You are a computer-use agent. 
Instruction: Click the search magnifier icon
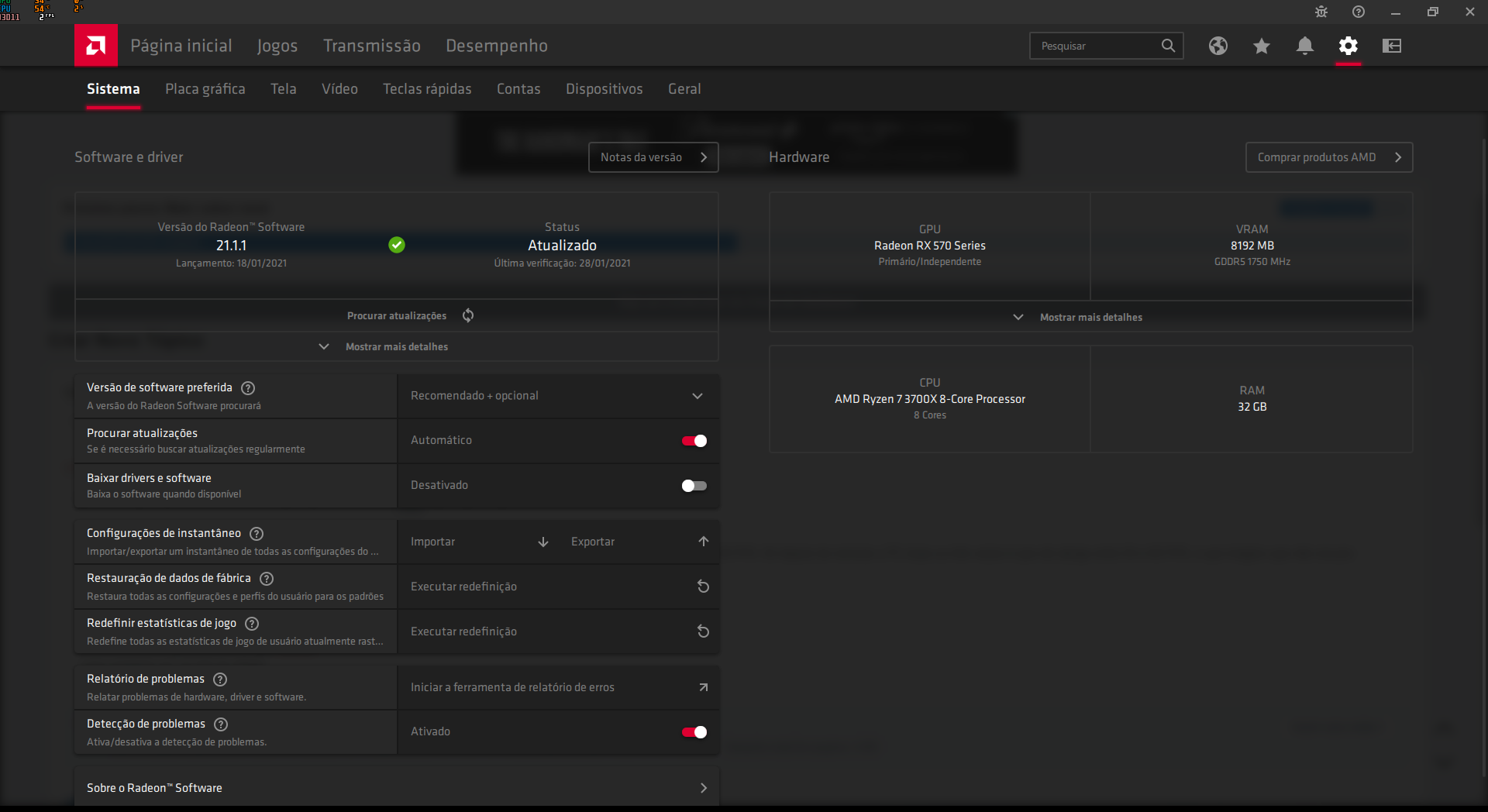(1168, 46)
